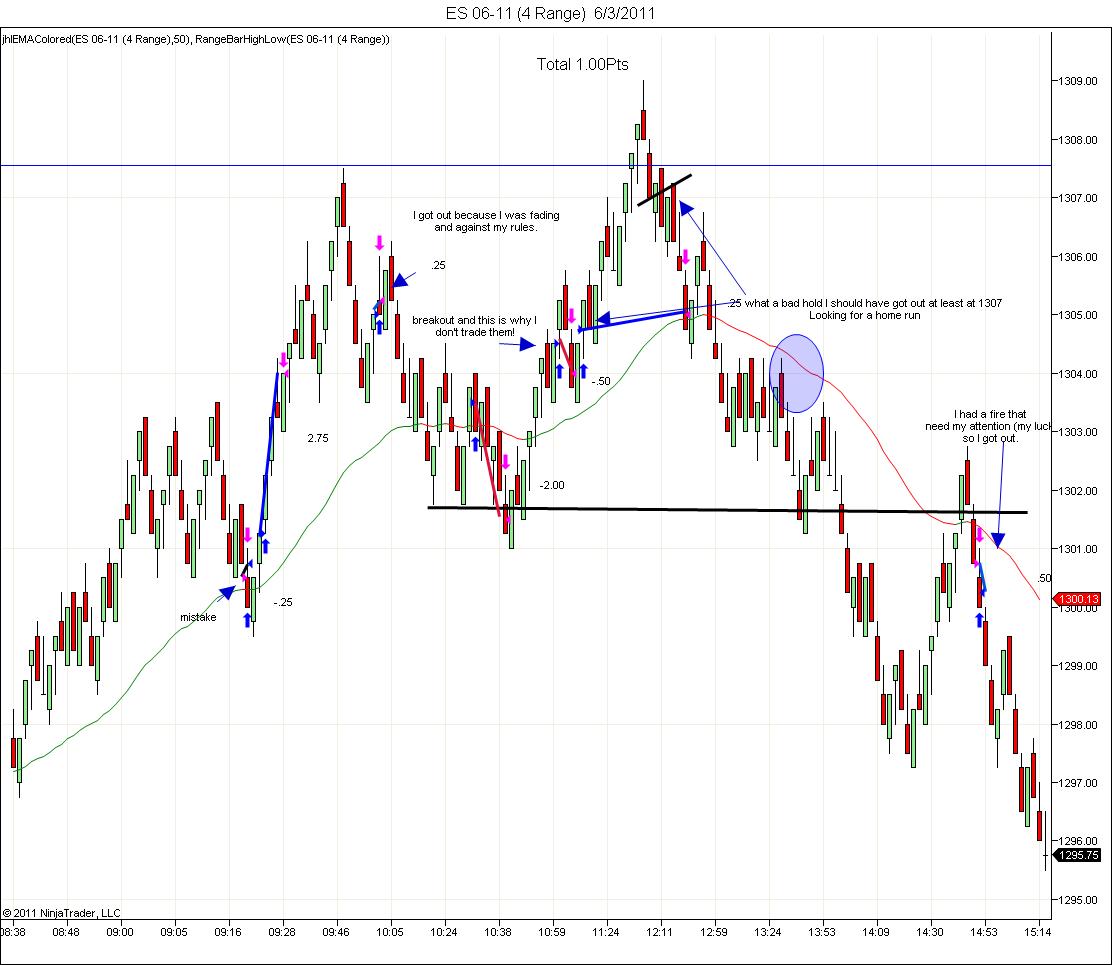Click the 1308.00 price axis label
This screenshot has height=965, width=1112.
(x=1077, y=140)
